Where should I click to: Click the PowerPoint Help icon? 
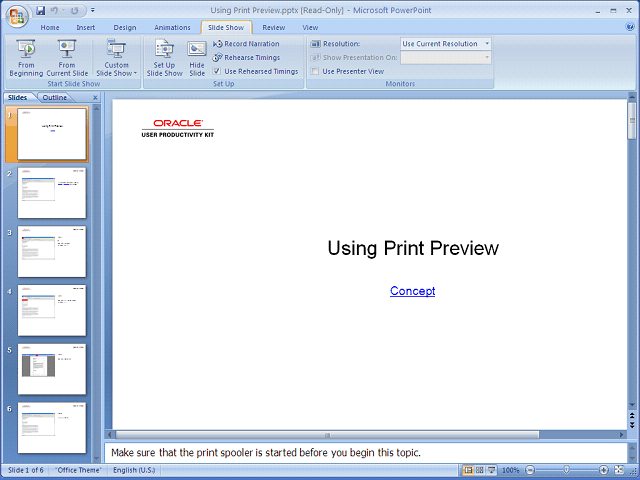click(629, 27)
